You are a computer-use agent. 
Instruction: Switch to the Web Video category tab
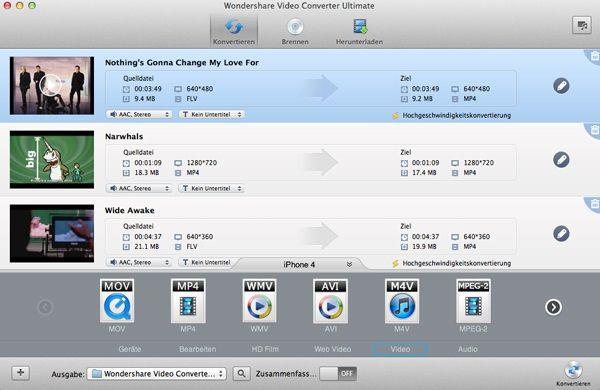(333, 349)
